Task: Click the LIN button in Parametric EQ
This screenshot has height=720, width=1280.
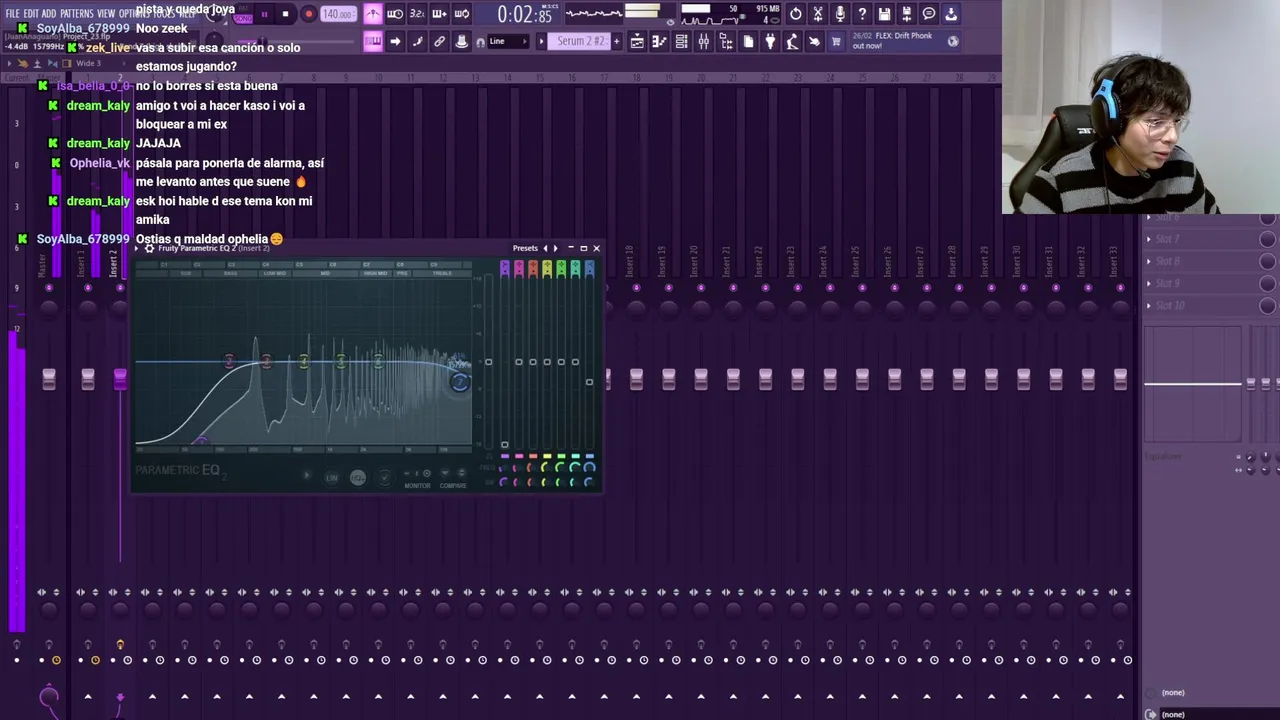Action: [x=332, y=478]
